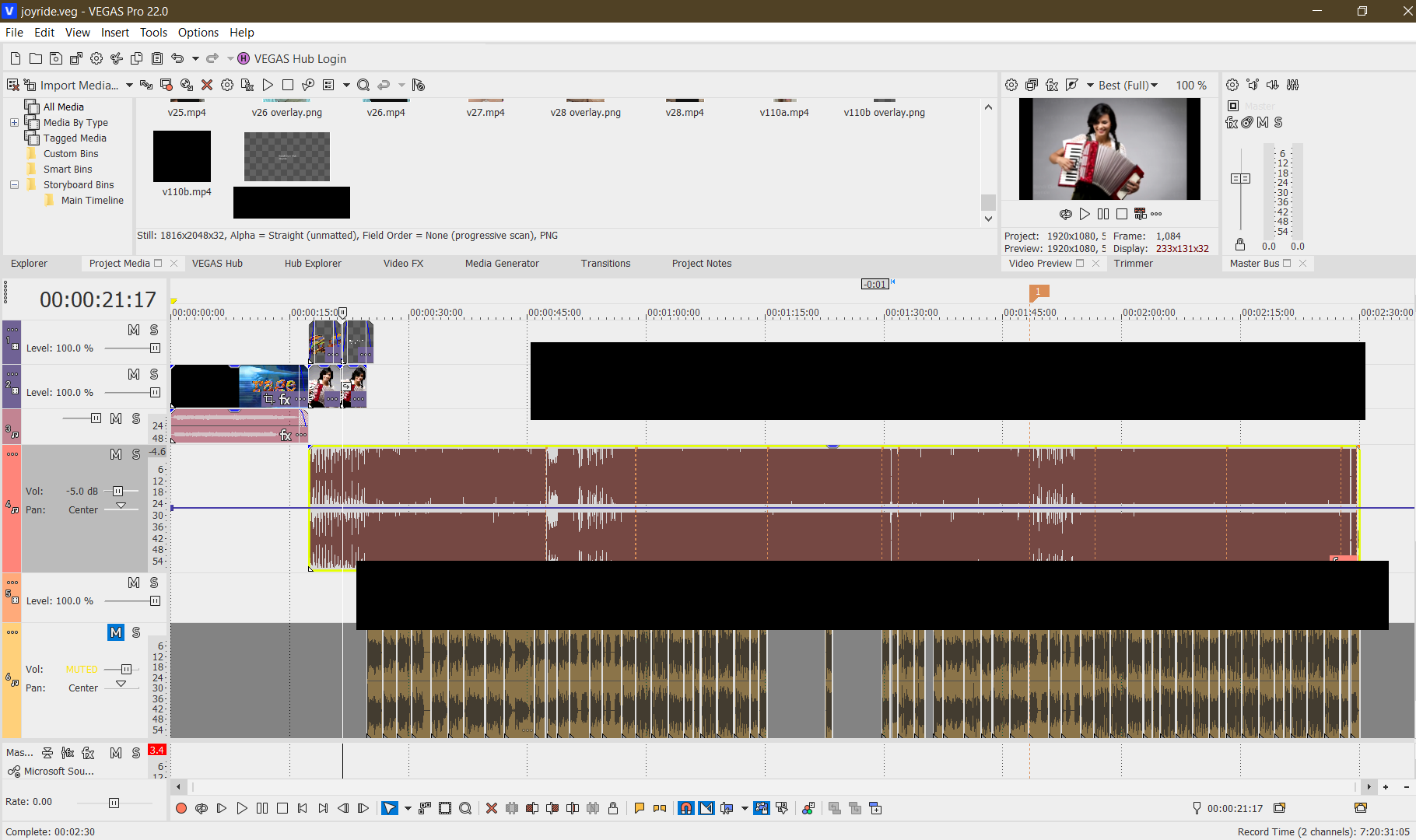The height and width of the screenshot is (840, 1416).
Task: Switch to the Transitions tab
Action: [605, 263]
